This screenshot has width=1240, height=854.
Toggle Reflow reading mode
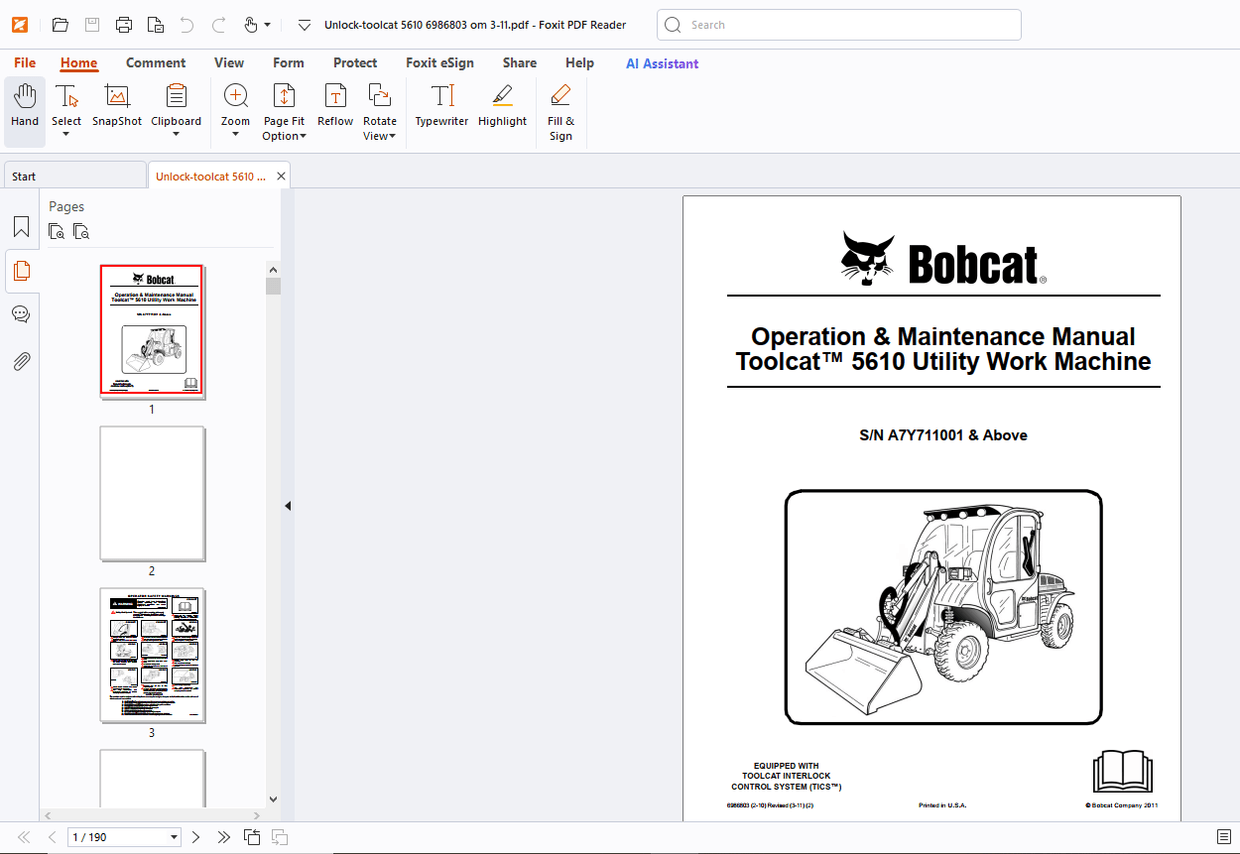[334, 108]
